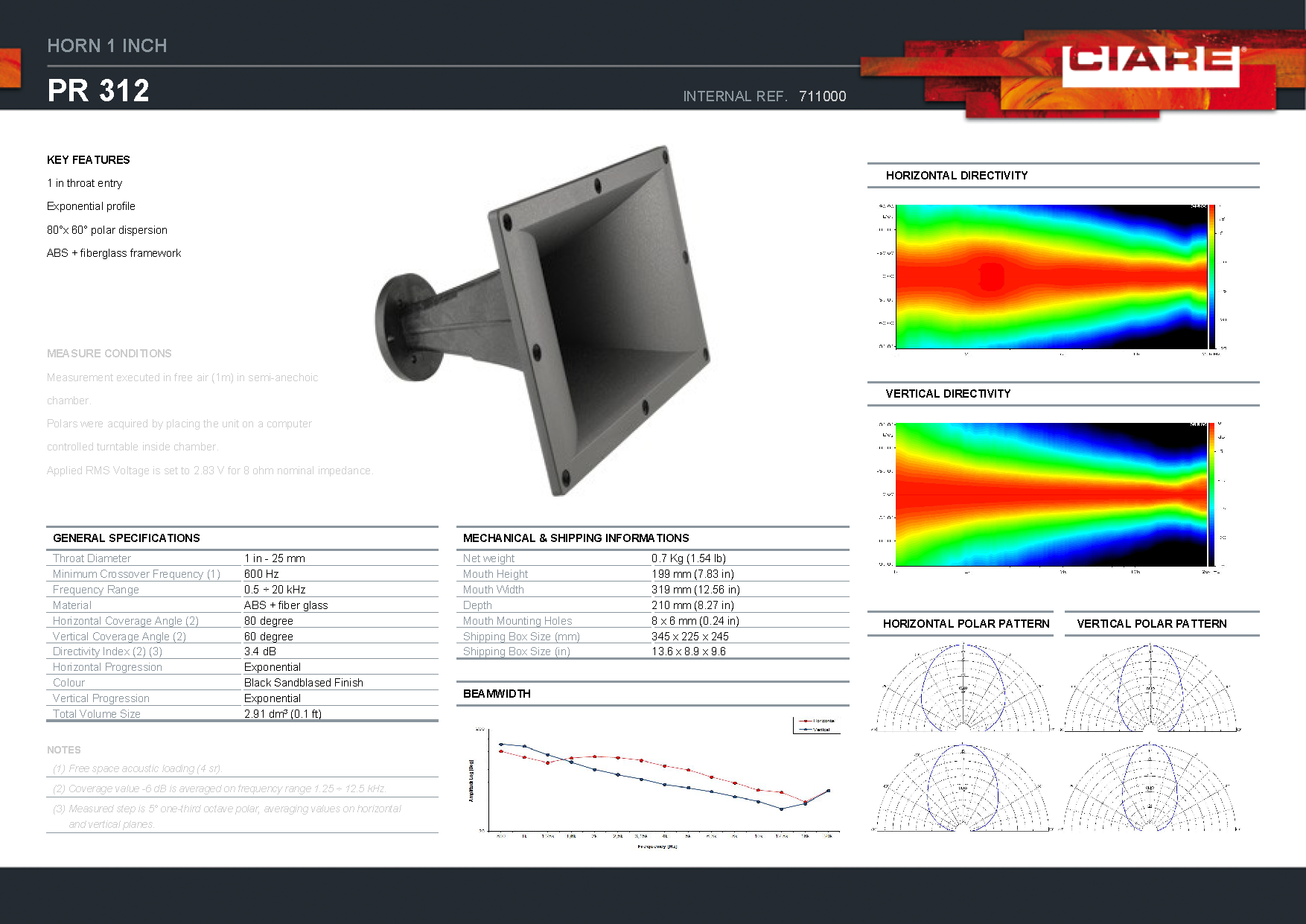Click the 'MEASURE CONDITIONS' heading
Image resolution: width=1306 pixels, height=924 pixels.
[x=109, y=354]
